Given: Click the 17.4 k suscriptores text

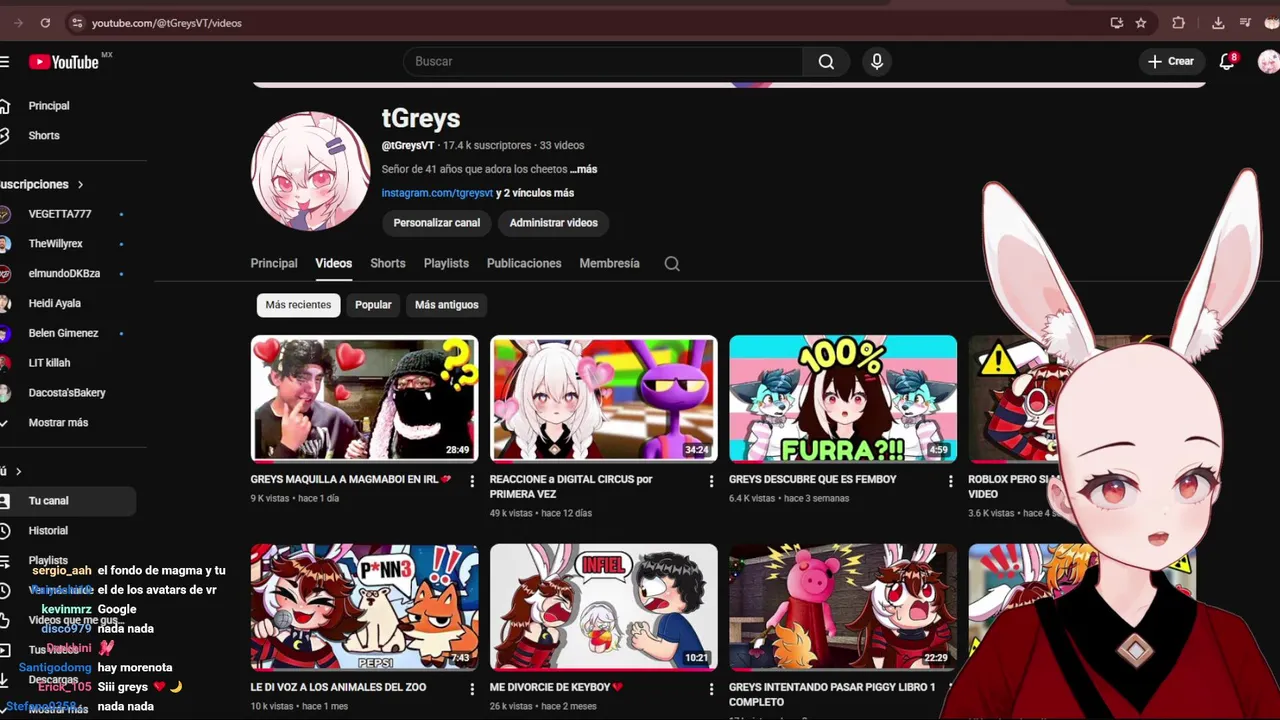Looking at the screenshot, I should 487,146.
